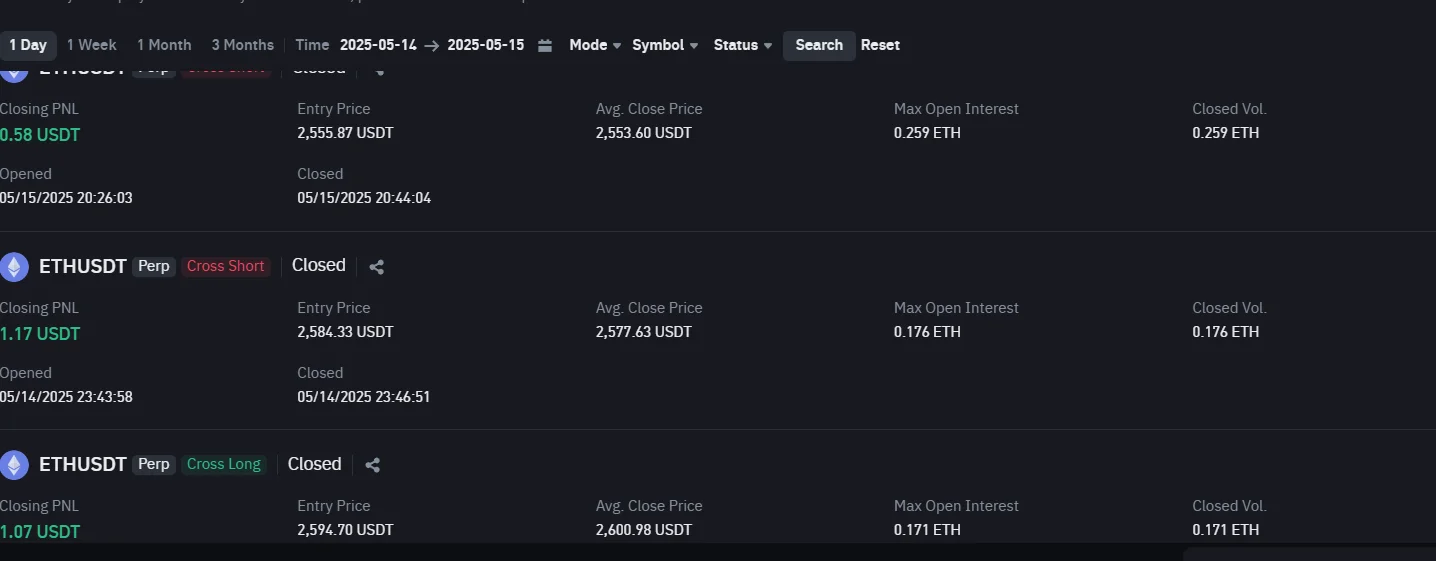The image size is (1436, 561).
Task: Switch to the 1 Week range
Action: tap(92, 45)
